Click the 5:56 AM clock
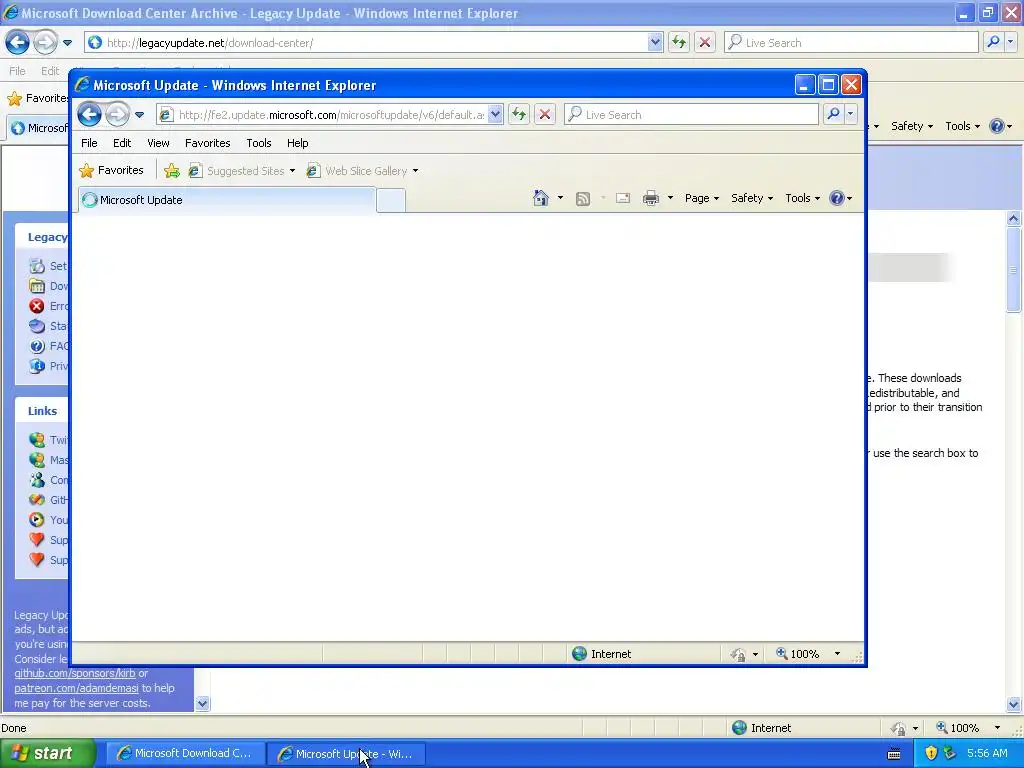The height and width of the screenshot is (768, 1024). pos(987,754)
